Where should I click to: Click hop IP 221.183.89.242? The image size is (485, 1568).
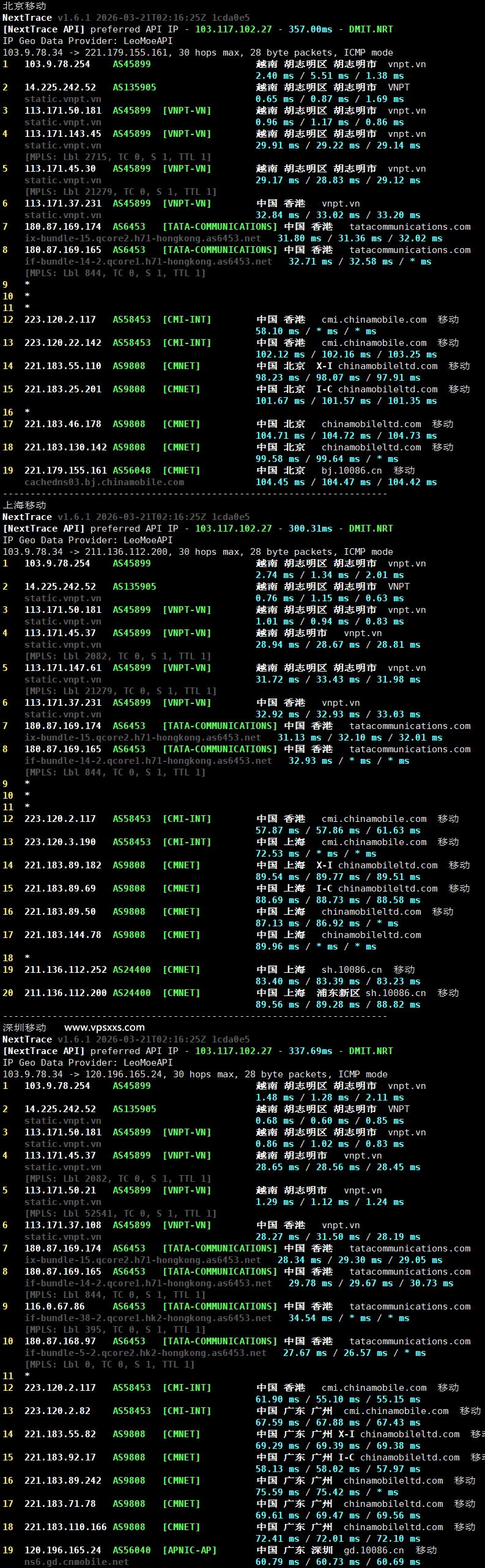click(x=63, y=1481)
